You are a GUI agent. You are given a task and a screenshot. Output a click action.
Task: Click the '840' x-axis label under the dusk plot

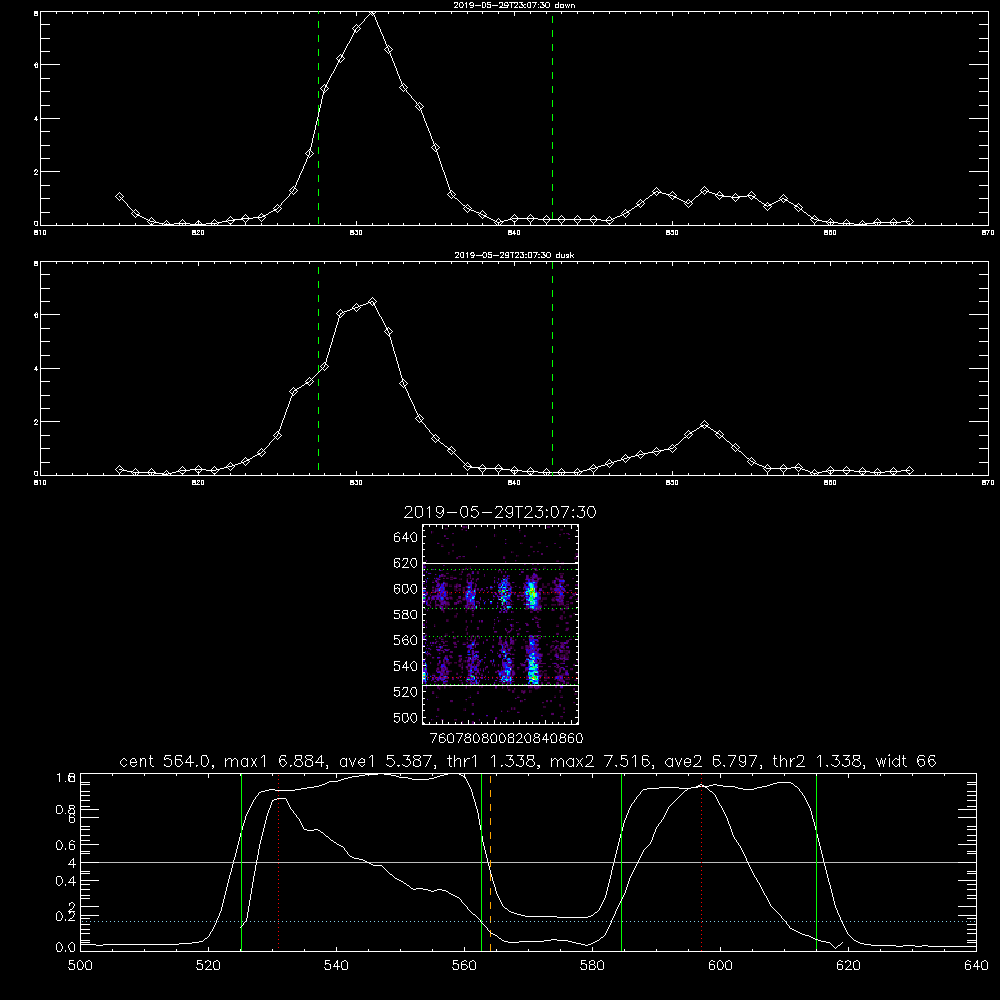pyautogui.click(x=514, y=483)
